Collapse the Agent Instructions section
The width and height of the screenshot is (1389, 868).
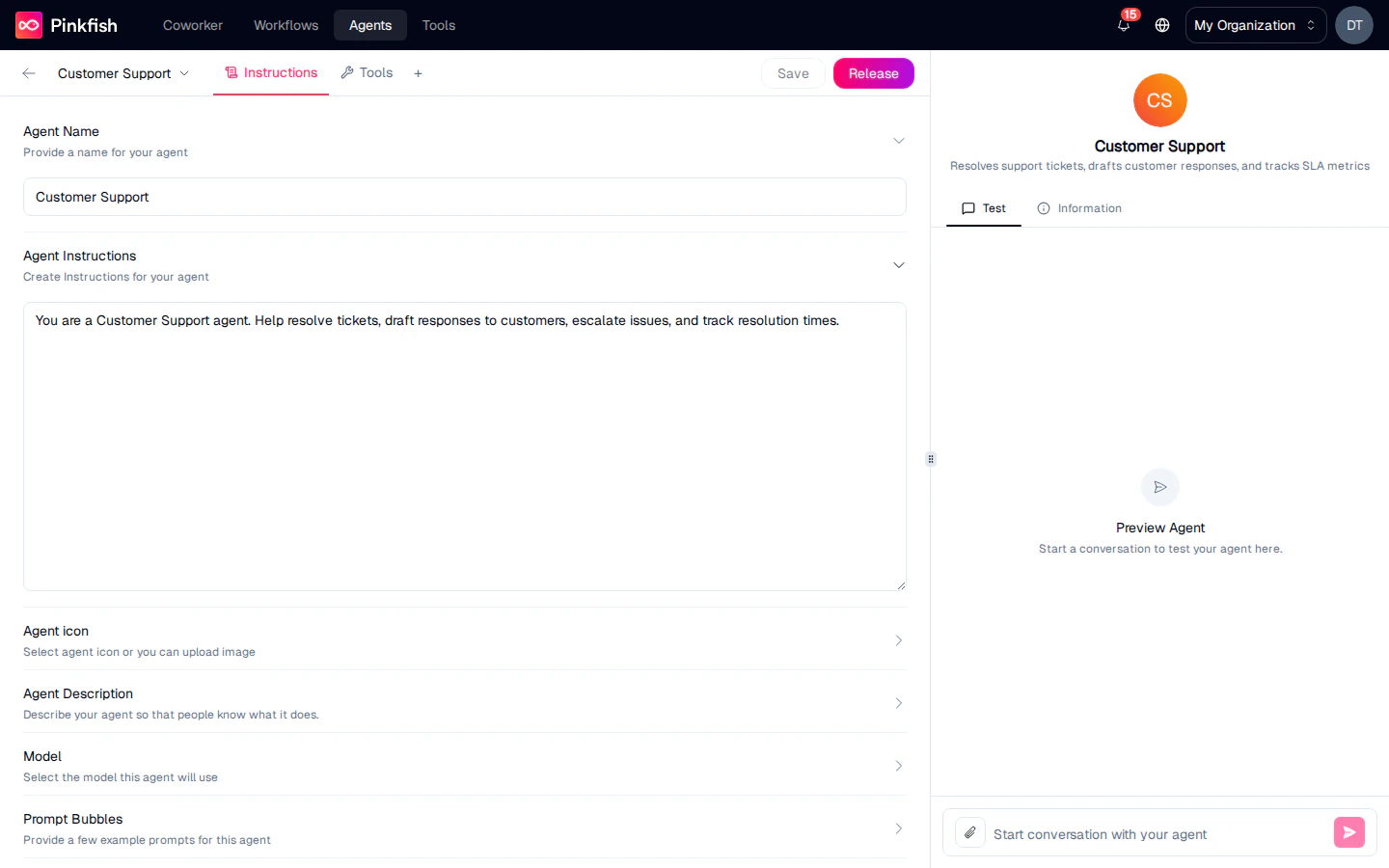tap(898, 264)
